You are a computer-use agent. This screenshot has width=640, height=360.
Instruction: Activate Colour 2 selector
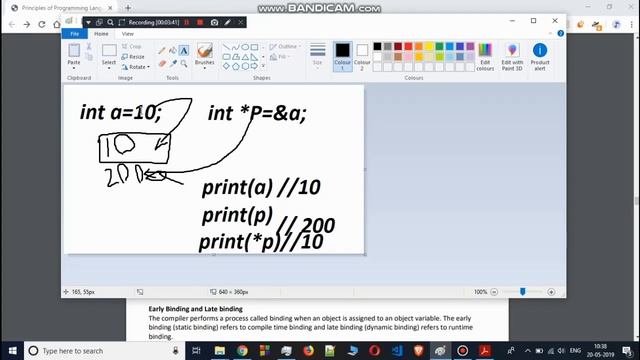coord(362,57)
